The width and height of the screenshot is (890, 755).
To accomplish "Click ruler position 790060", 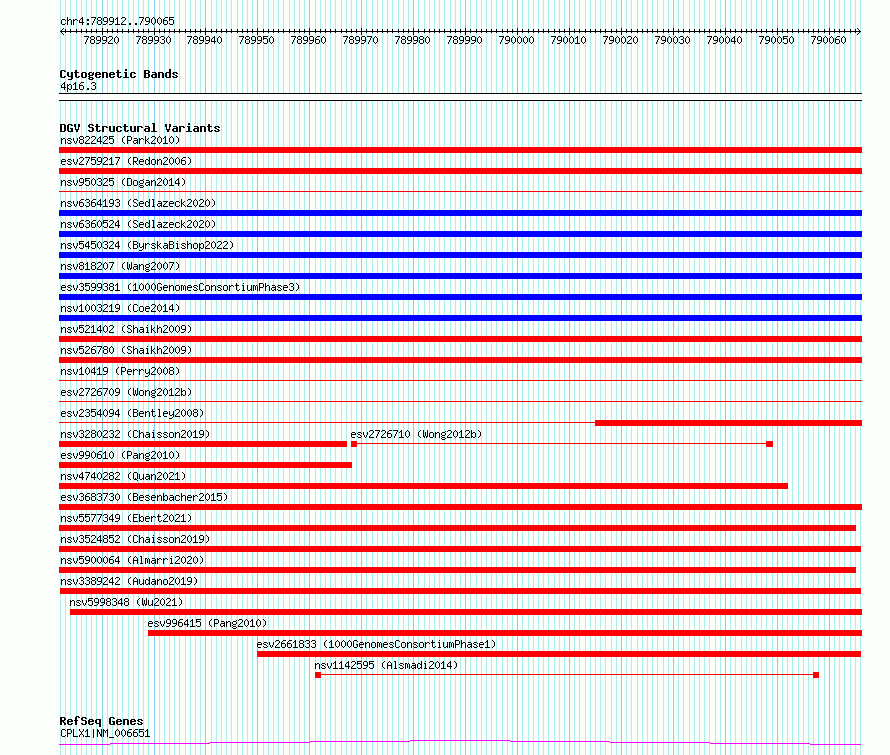I will [x=829, y=40].
